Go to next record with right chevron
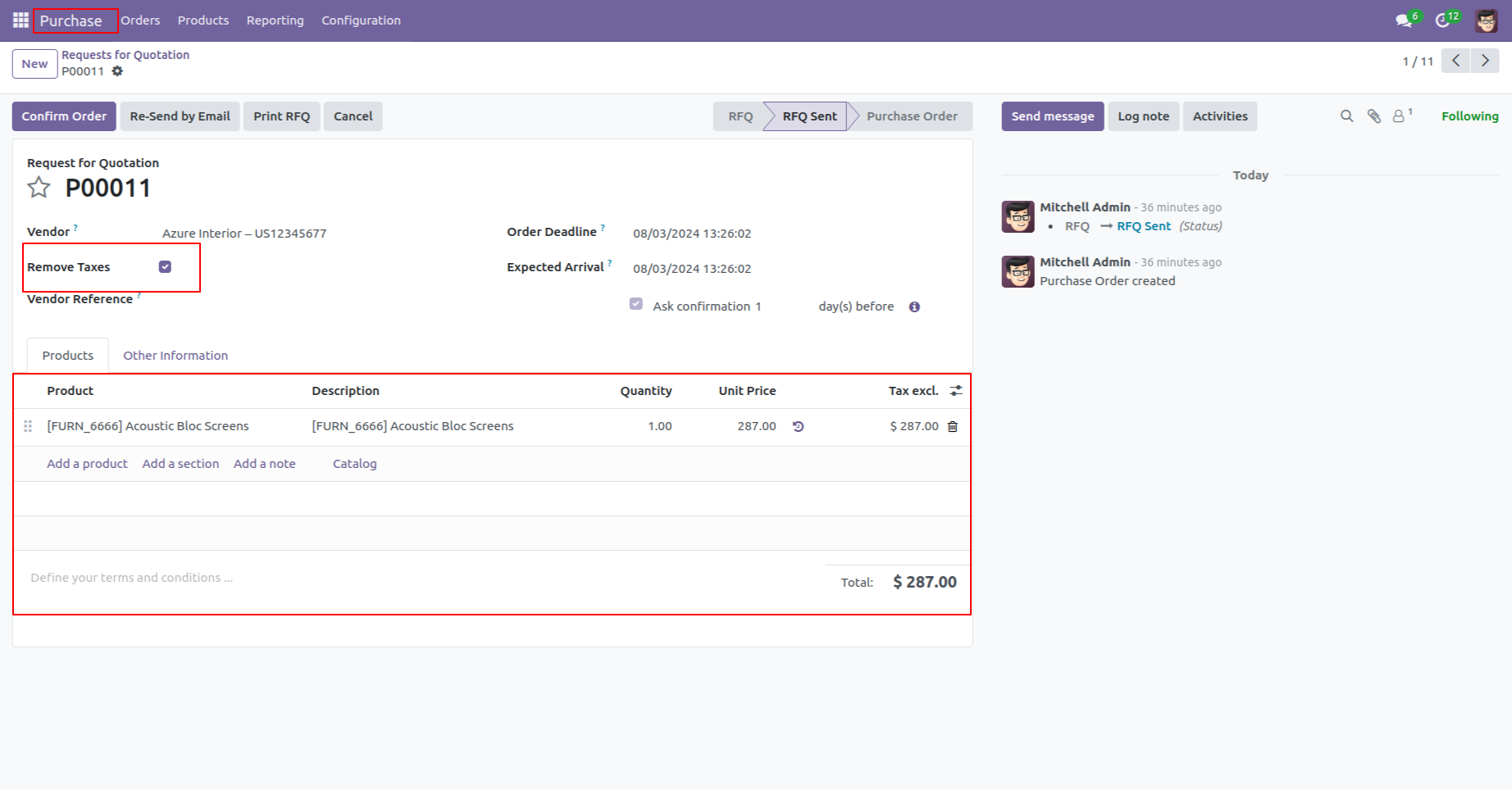This screenshot has height=790, width=1512. point(1485,61)
